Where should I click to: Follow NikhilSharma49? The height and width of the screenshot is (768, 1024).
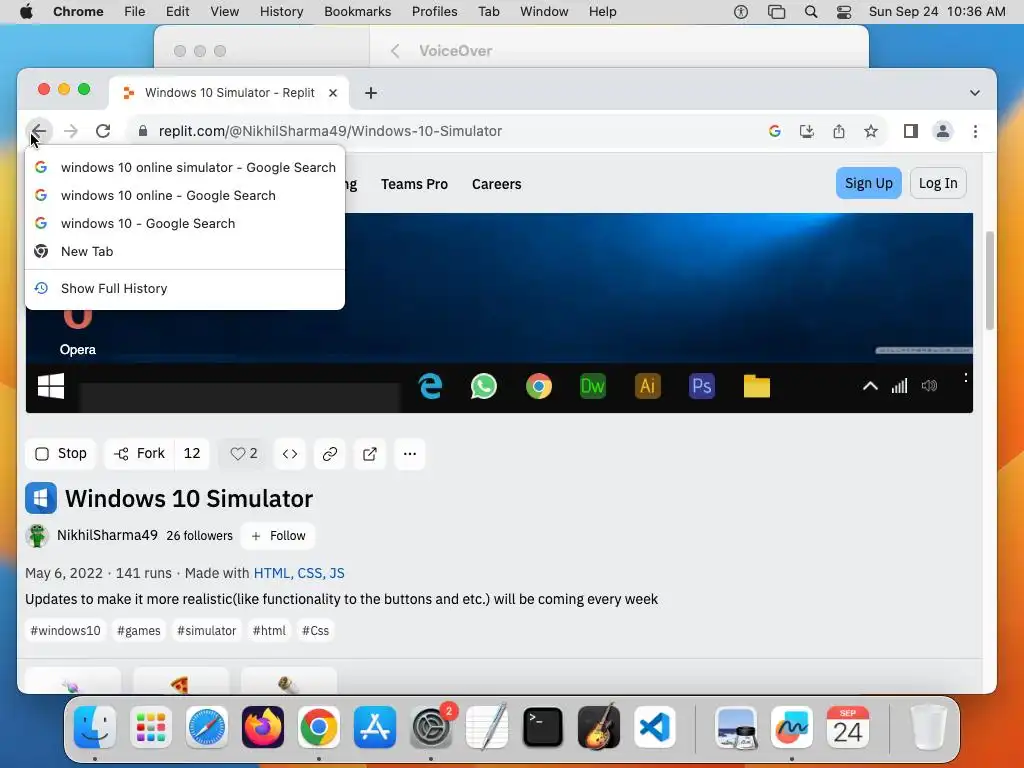point(278,536)
